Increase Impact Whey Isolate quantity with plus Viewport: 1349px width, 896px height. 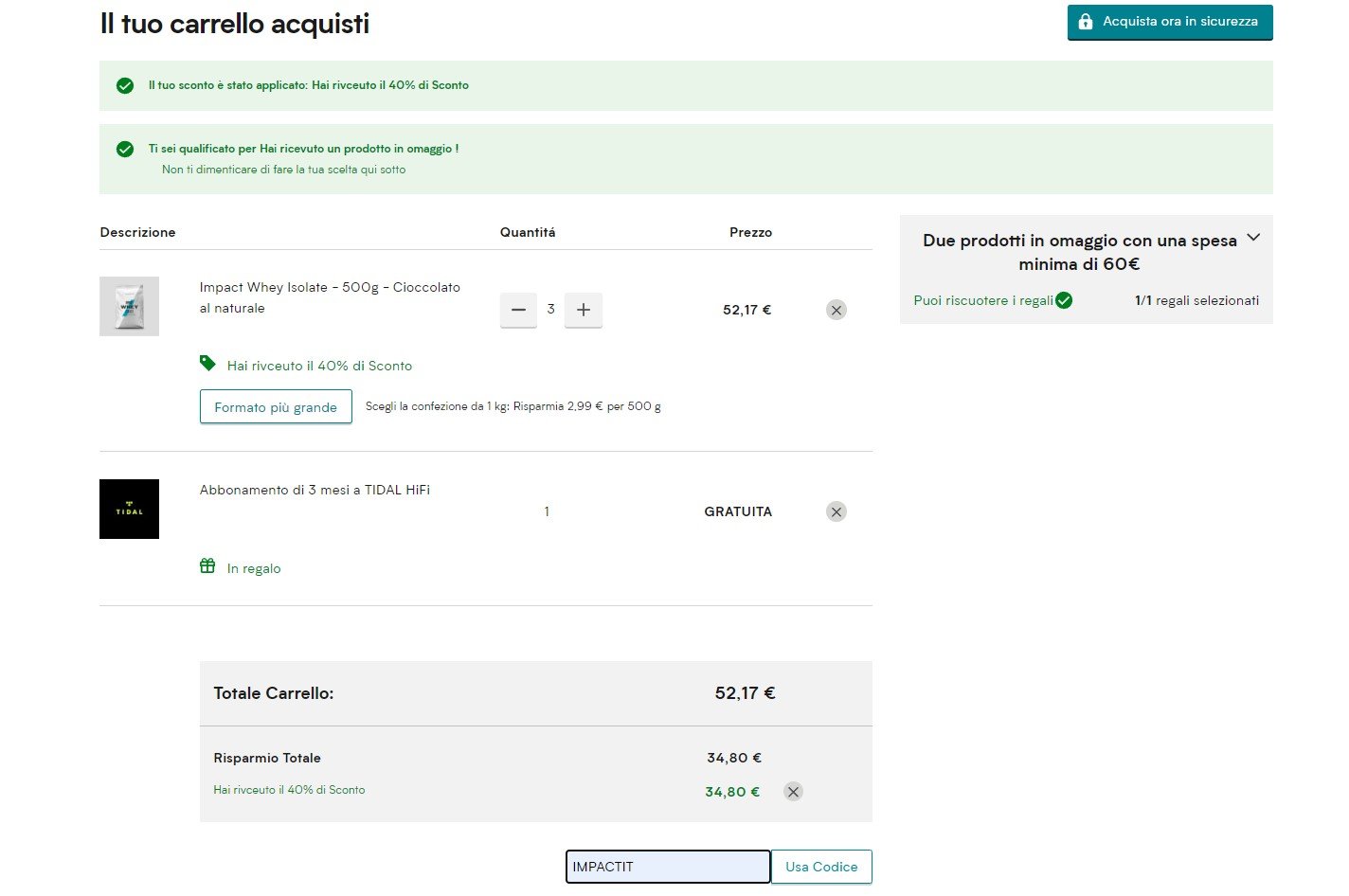(x=584, y=310)
